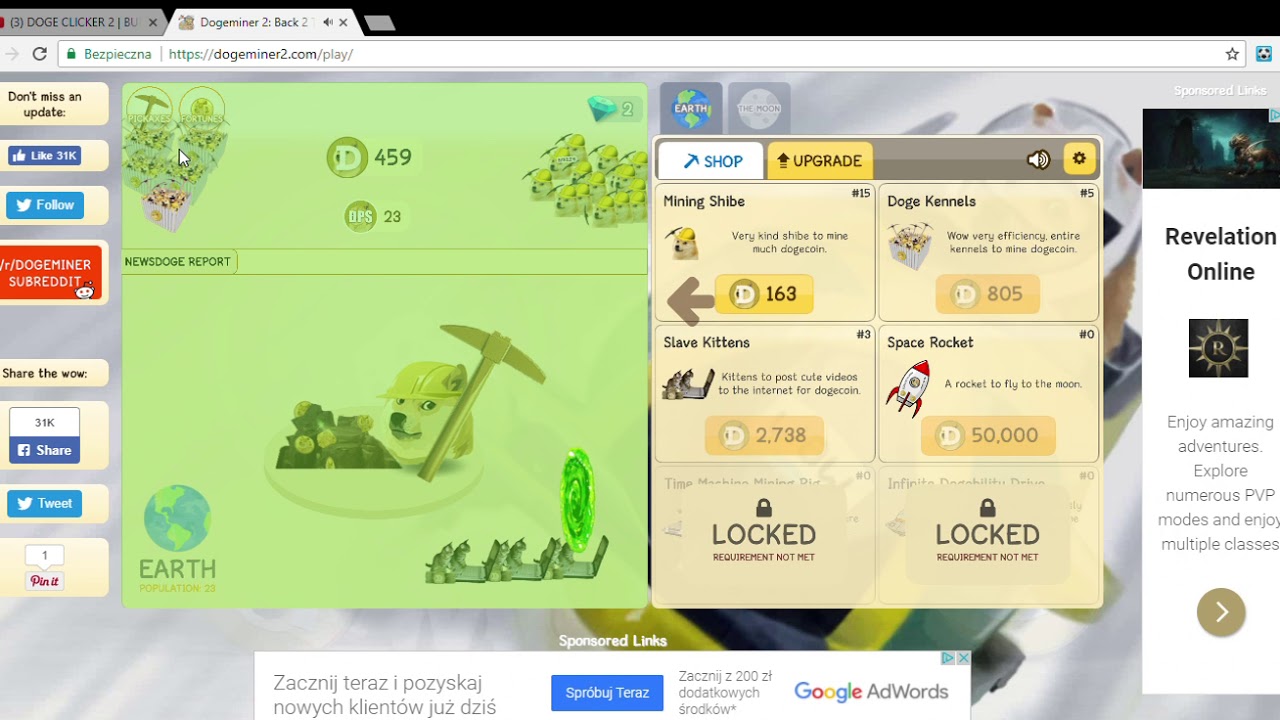
Task: Click the Revelation Online R logo
Action: click(x=1218, y=348)
